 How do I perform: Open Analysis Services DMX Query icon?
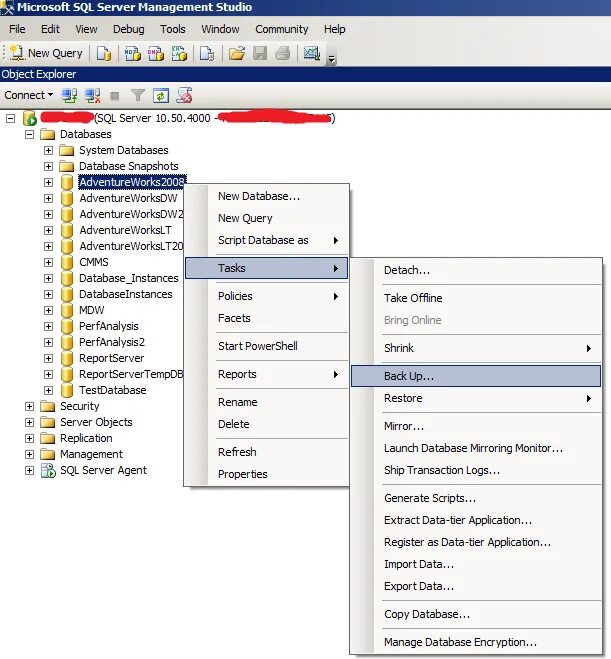156,53
